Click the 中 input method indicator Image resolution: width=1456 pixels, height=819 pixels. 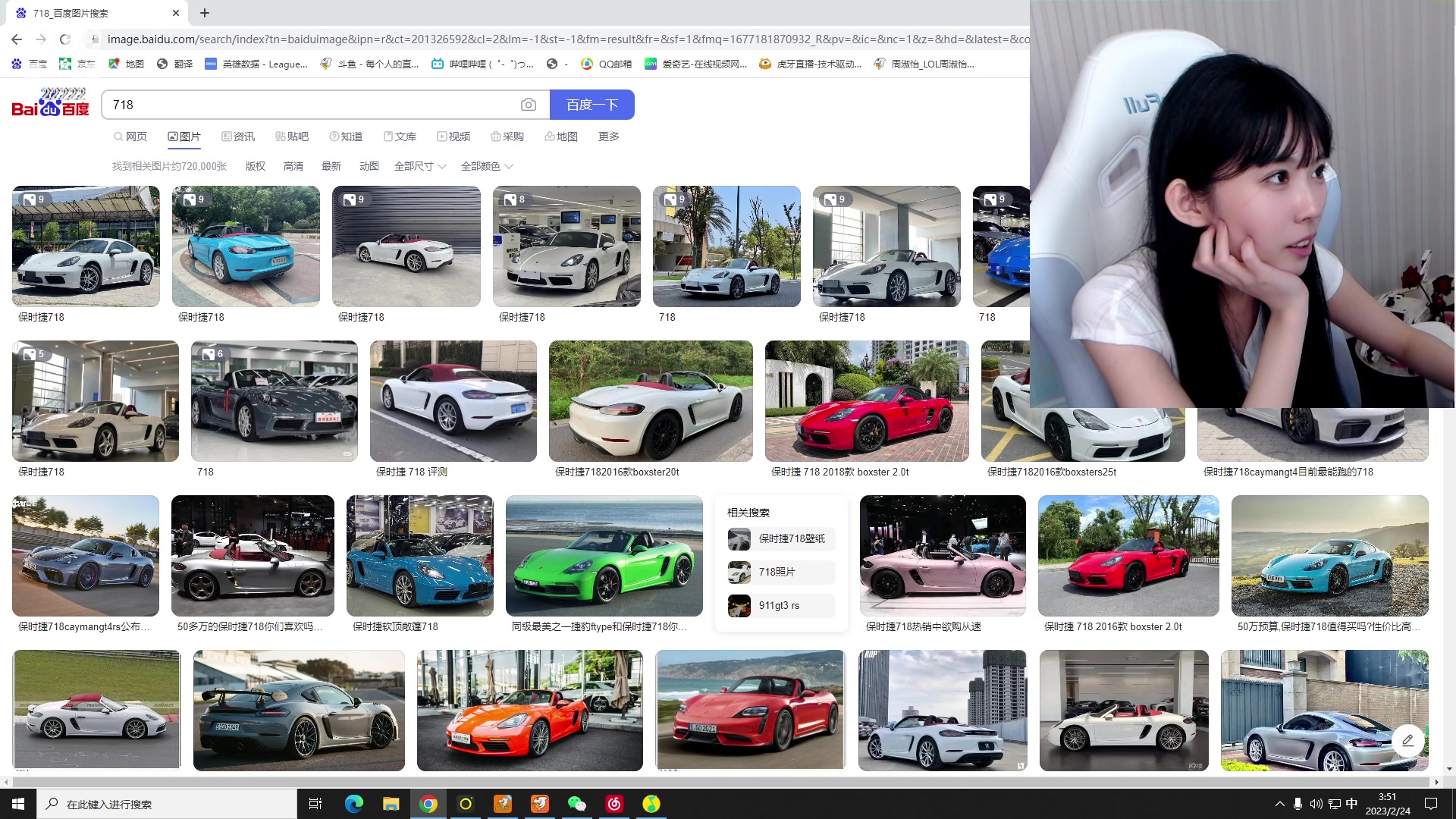1352,804
